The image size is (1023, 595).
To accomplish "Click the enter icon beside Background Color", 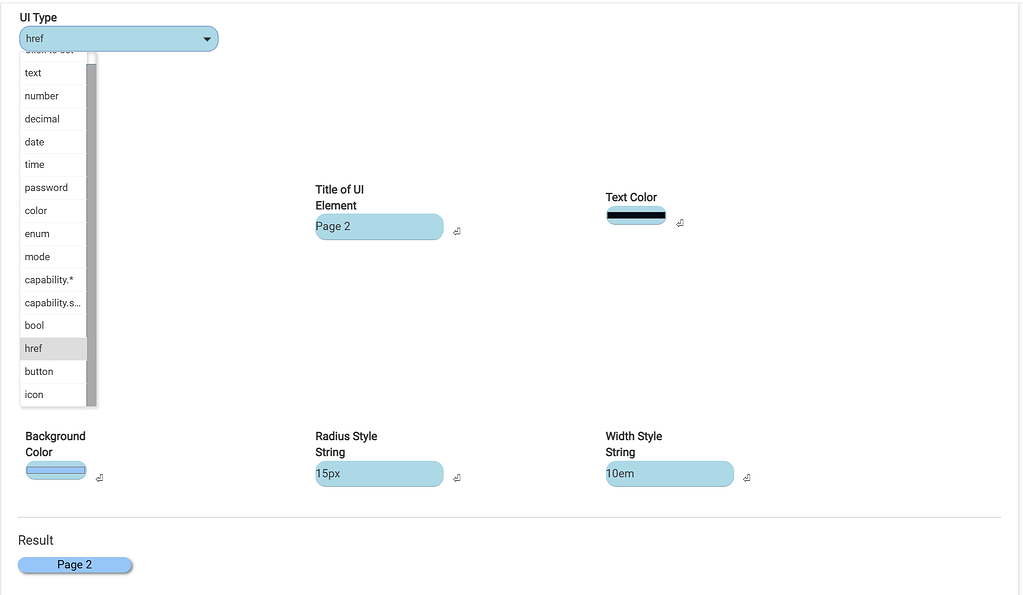I will 100,478.
